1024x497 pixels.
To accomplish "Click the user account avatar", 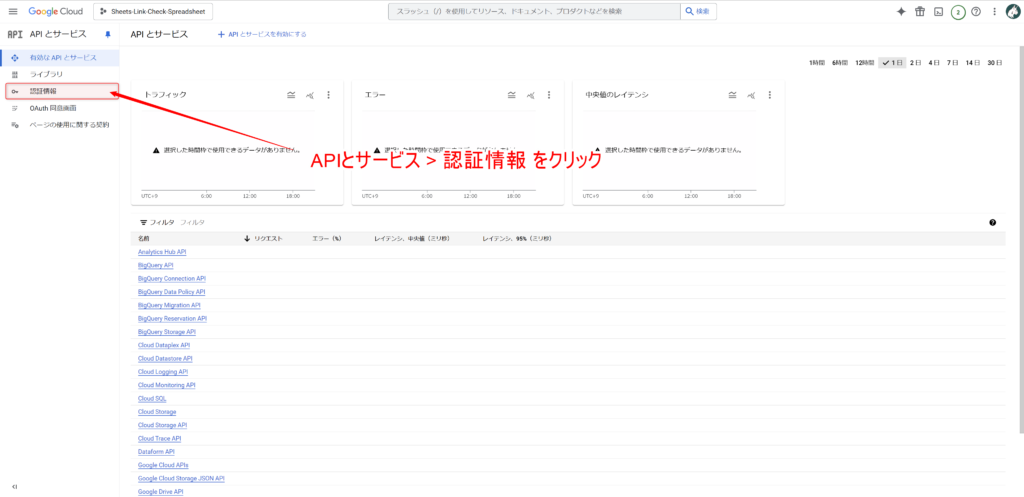I will pos(1011,11).
